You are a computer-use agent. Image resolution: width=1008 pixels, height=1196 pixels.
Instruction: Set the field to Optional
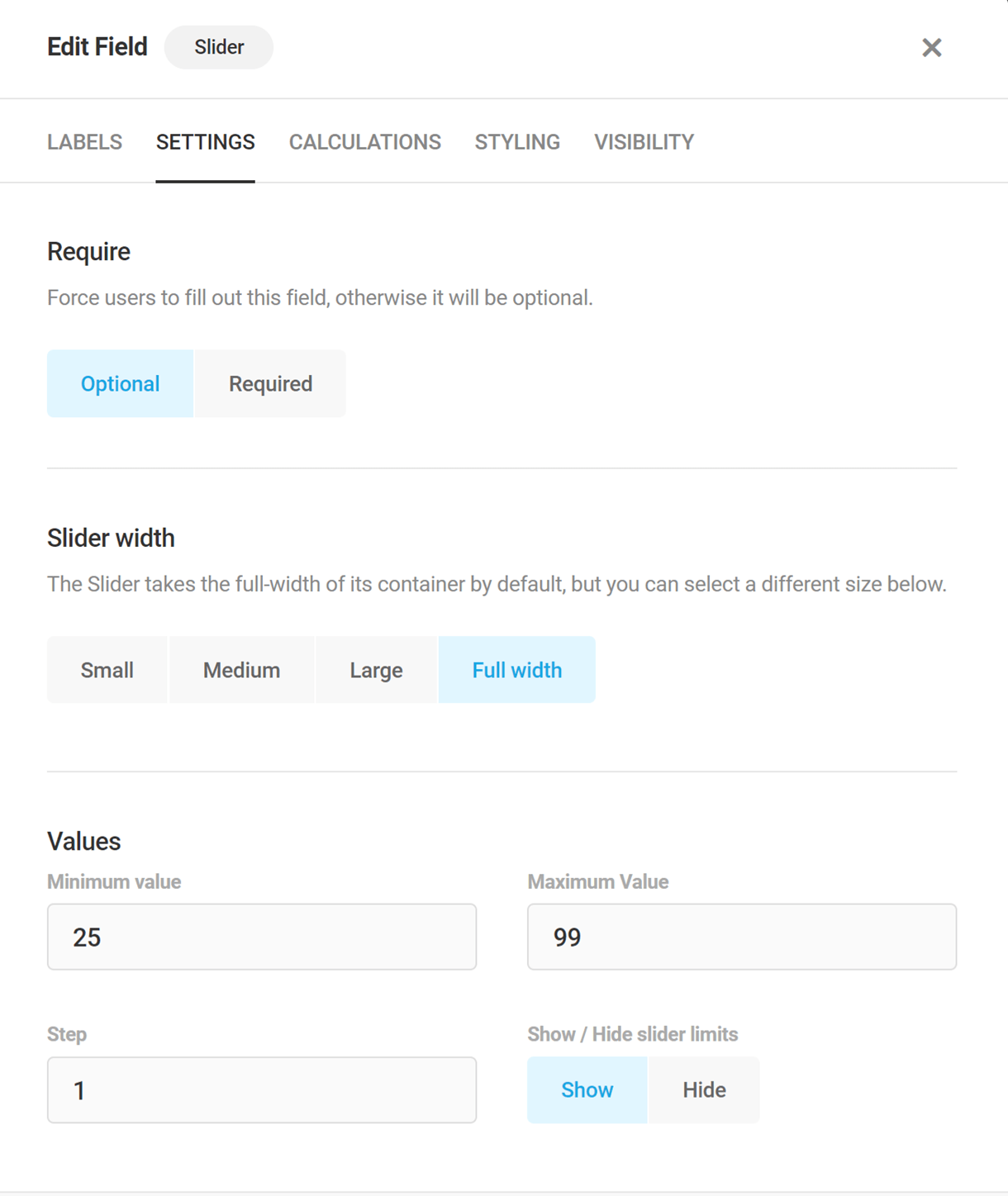point(120,383)
